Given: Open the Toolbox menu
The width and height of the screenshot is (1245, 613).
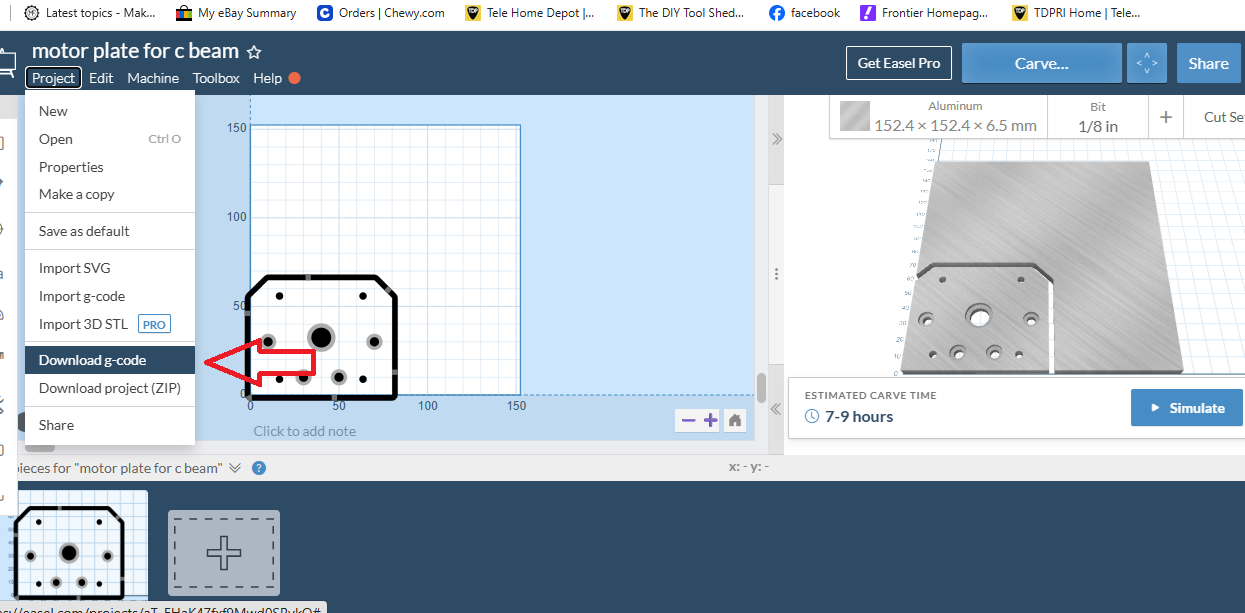Looking at the screenshot, I should [216, 78].
